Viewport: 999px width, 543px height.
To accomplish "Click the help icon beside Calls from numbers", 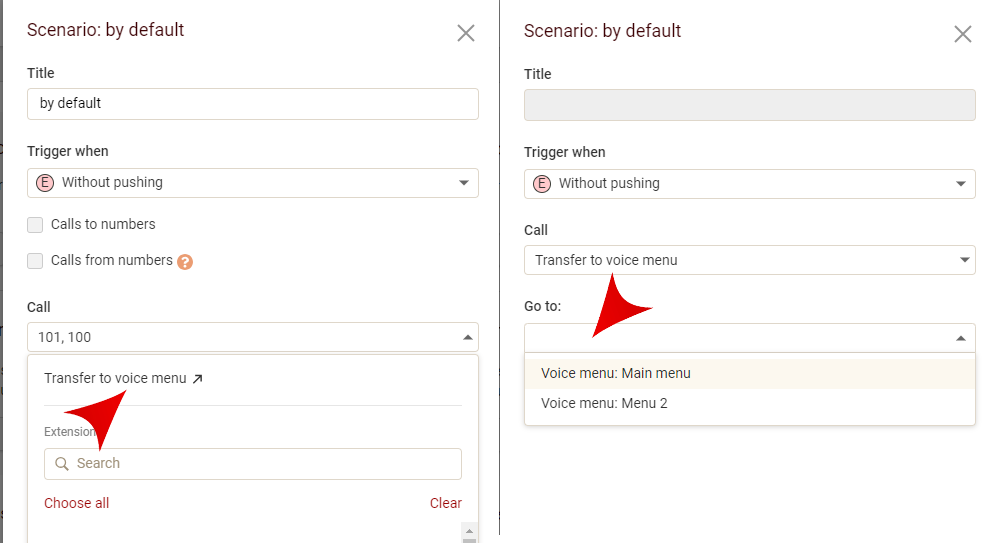I will (x=185, y=262).
